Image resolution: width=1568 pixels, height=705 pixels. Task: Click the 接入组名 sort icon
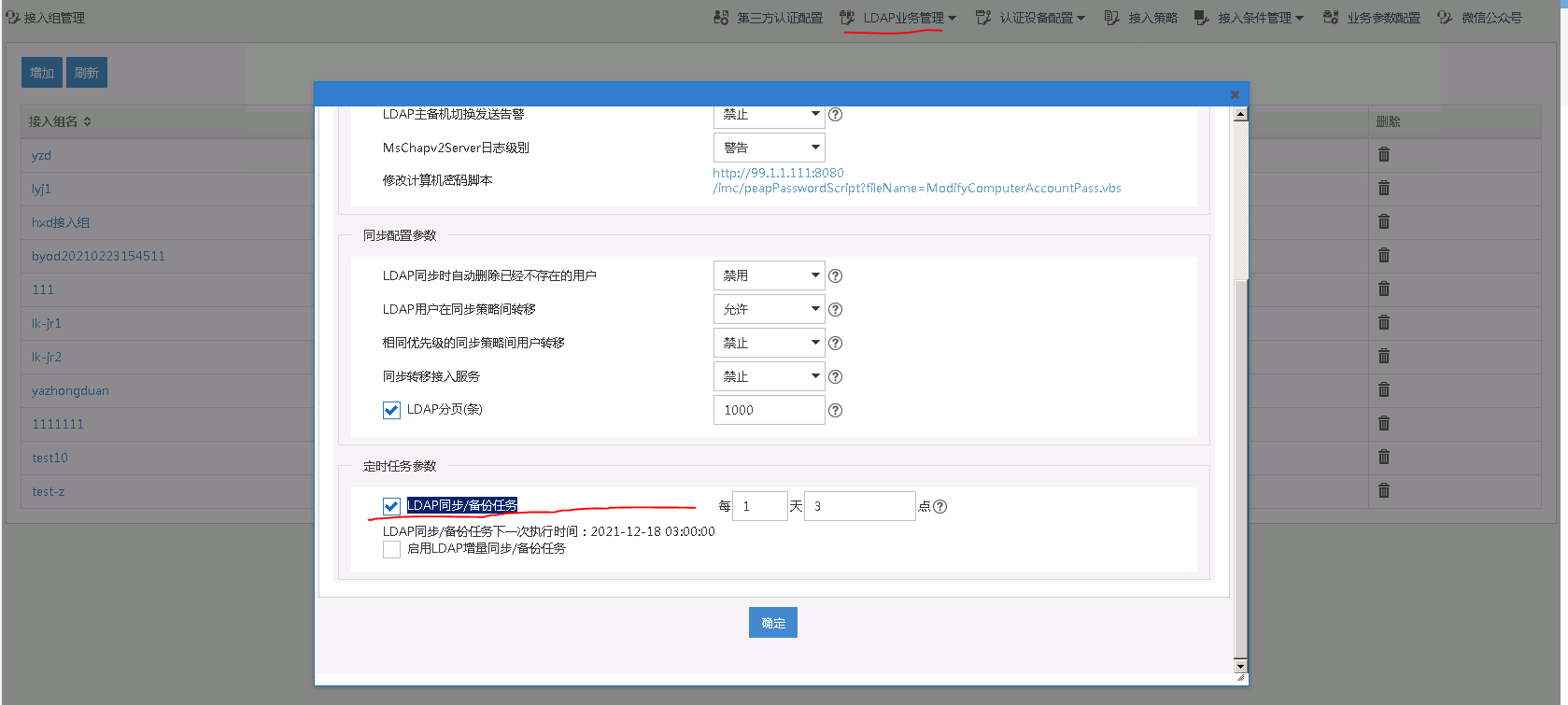[87, 121]
